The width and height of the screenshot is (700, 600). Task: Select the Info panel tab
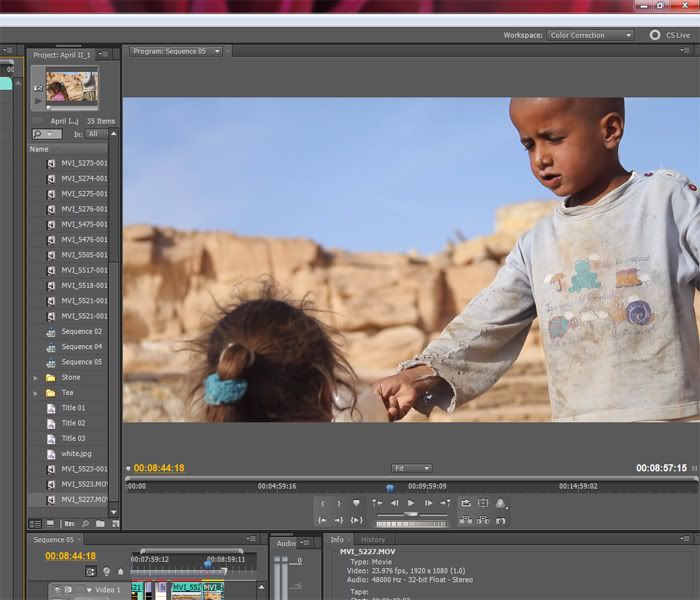tap(337, 540)
